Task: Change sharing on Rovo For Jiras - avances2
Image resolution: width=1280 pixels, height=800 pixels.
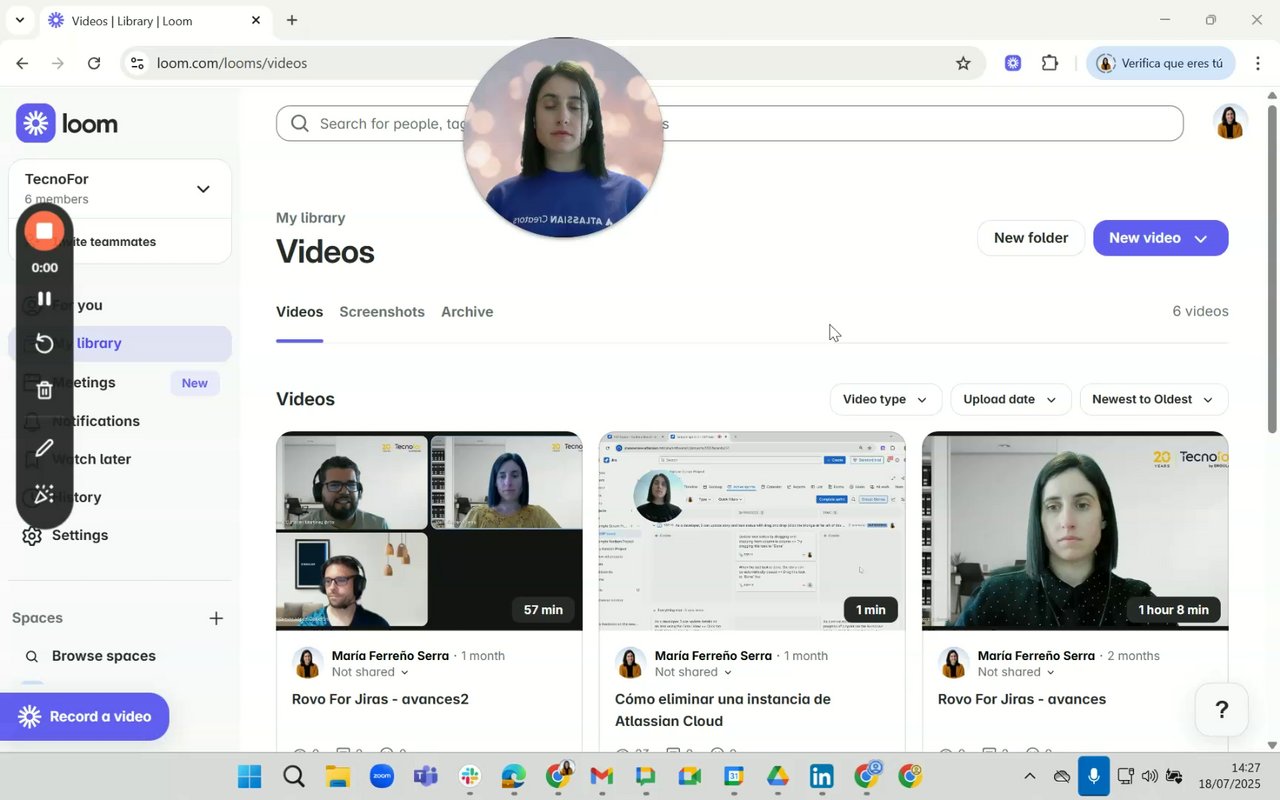Action: (370, 672)
